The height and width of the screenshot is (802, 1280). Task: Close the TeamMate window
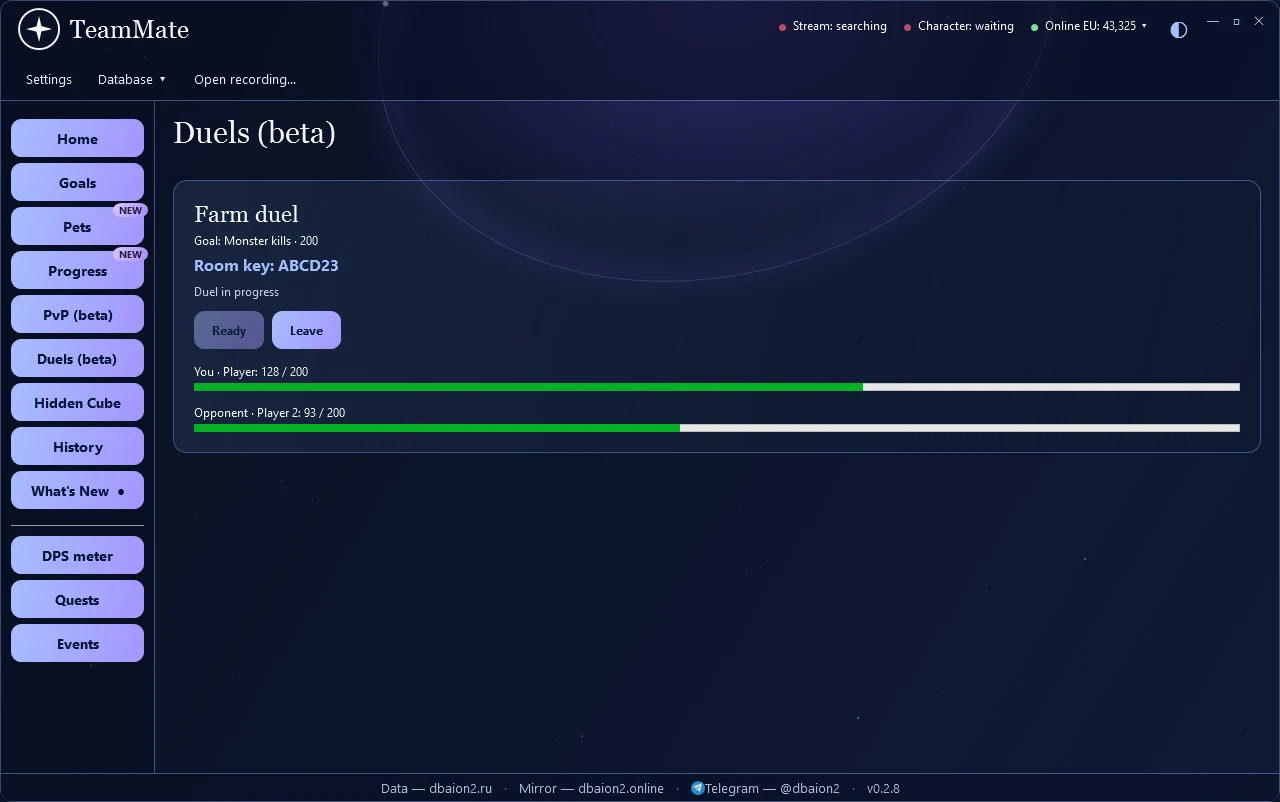1259,21
